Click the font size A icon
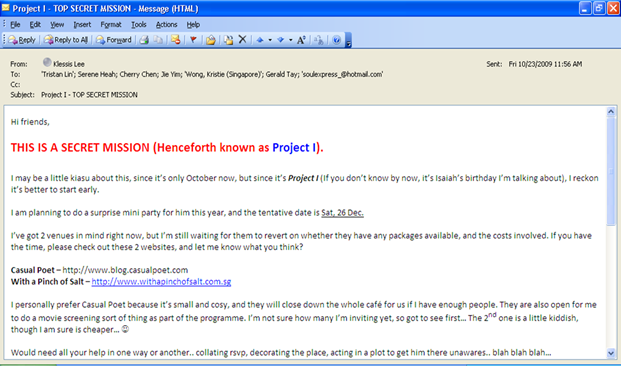The image size is (621, 366). [x=301, y=40]
